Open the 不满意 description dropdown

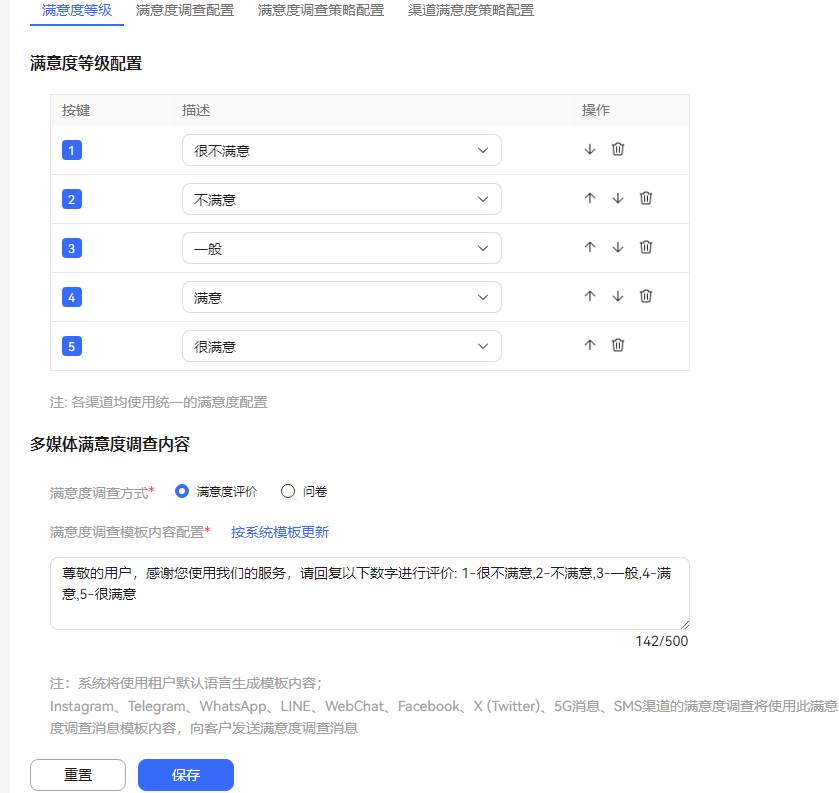[x=342, y=200]
